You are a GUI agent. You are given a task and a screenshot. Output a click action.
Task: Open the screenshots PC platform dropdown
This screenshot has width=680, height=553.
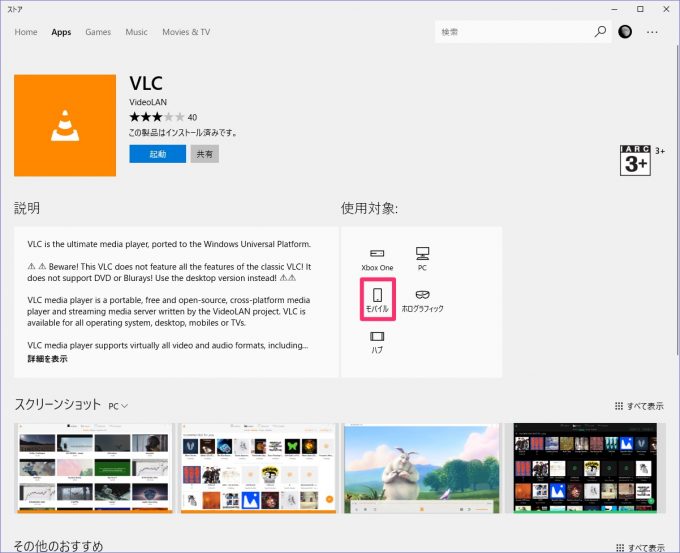click(118, 406)
